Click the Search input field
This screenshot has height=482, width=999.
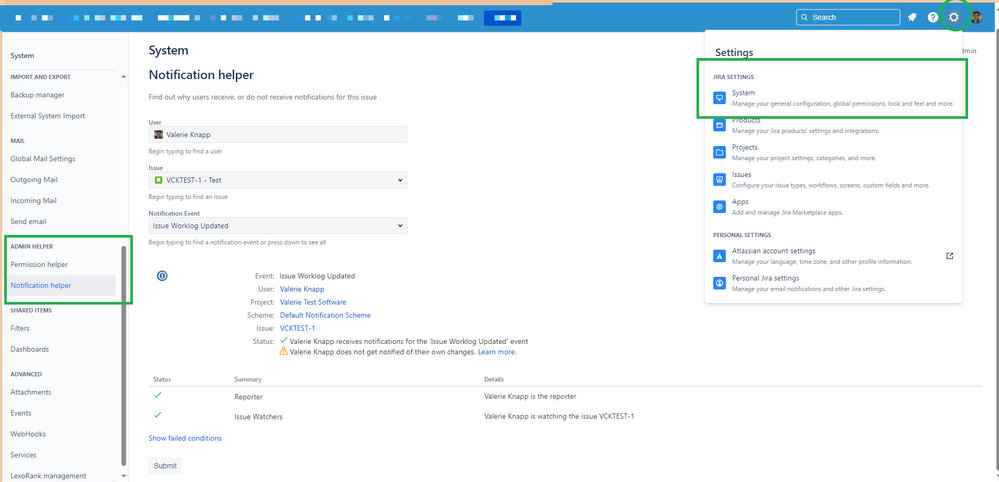848,17
